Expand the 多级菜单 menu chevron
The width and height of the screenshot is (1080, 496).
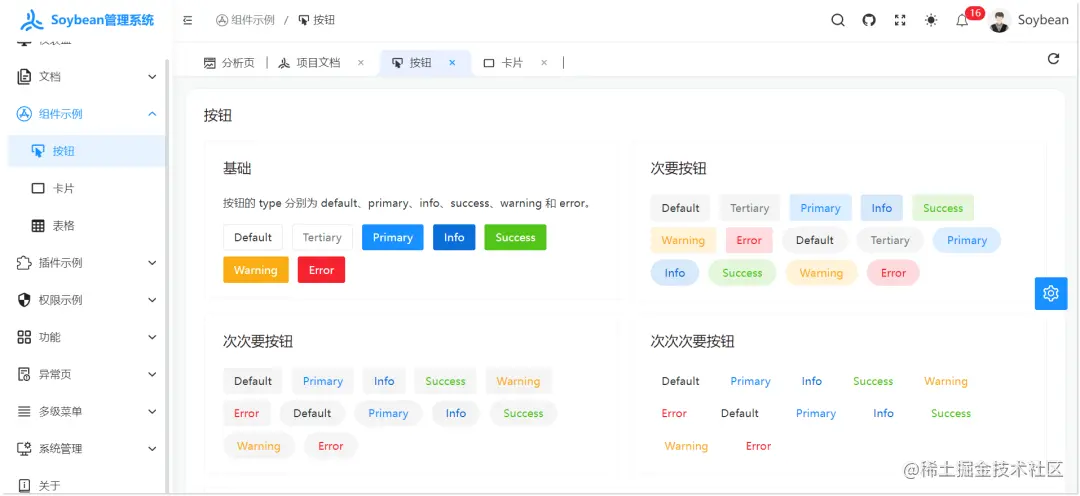tap(153, 411)
